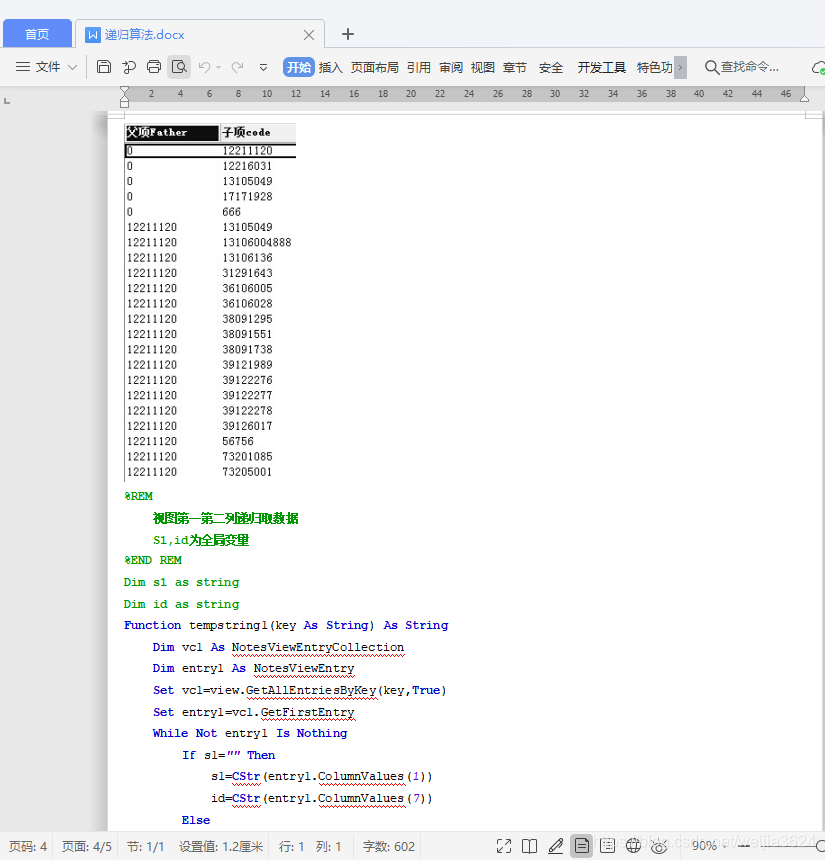Open the 审阅 ribbon tab
825x860 pixels.
(451, 67)
